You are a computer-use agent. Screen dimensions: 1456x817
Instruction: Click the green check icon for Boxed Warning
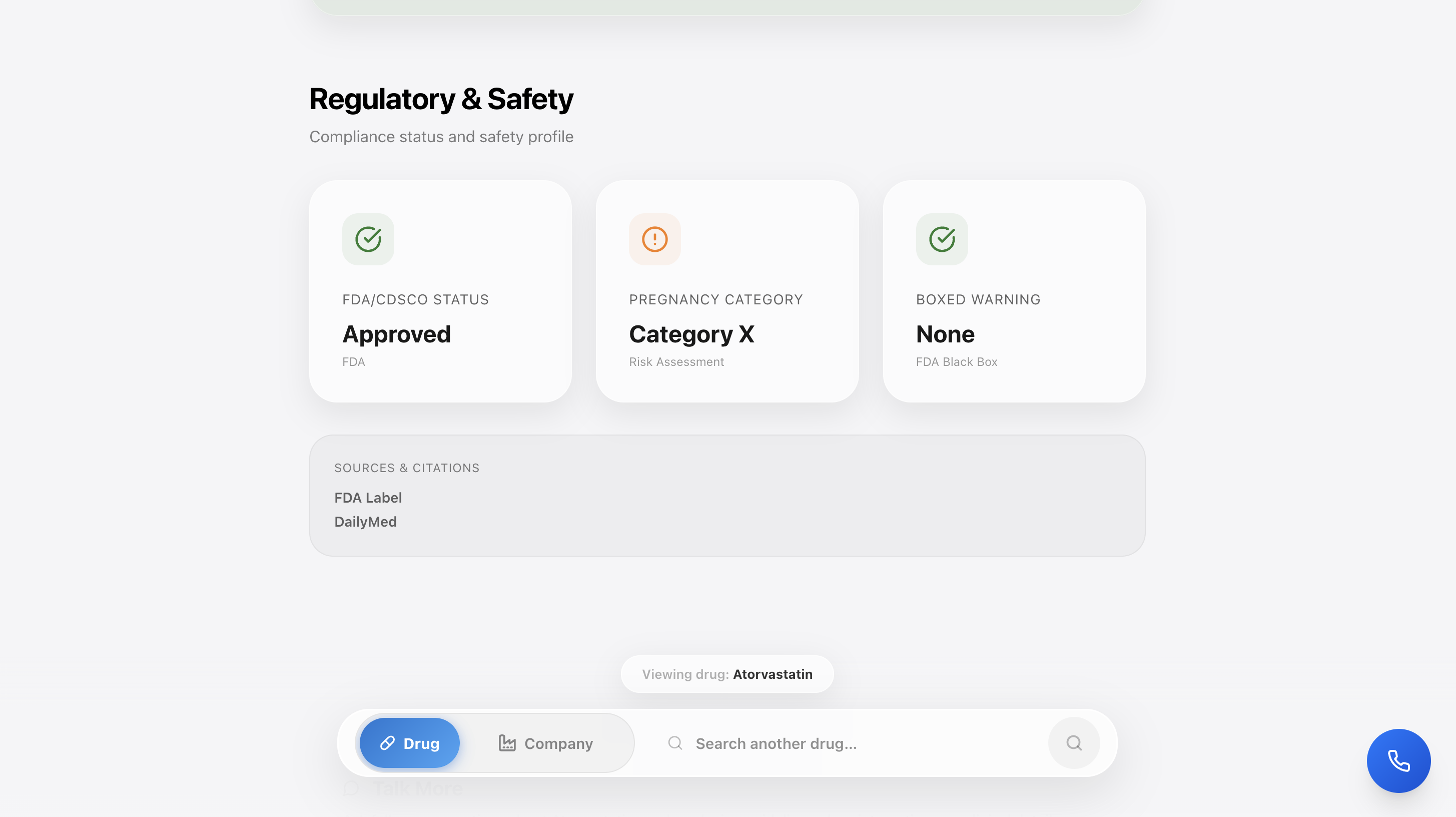[942, 239]
